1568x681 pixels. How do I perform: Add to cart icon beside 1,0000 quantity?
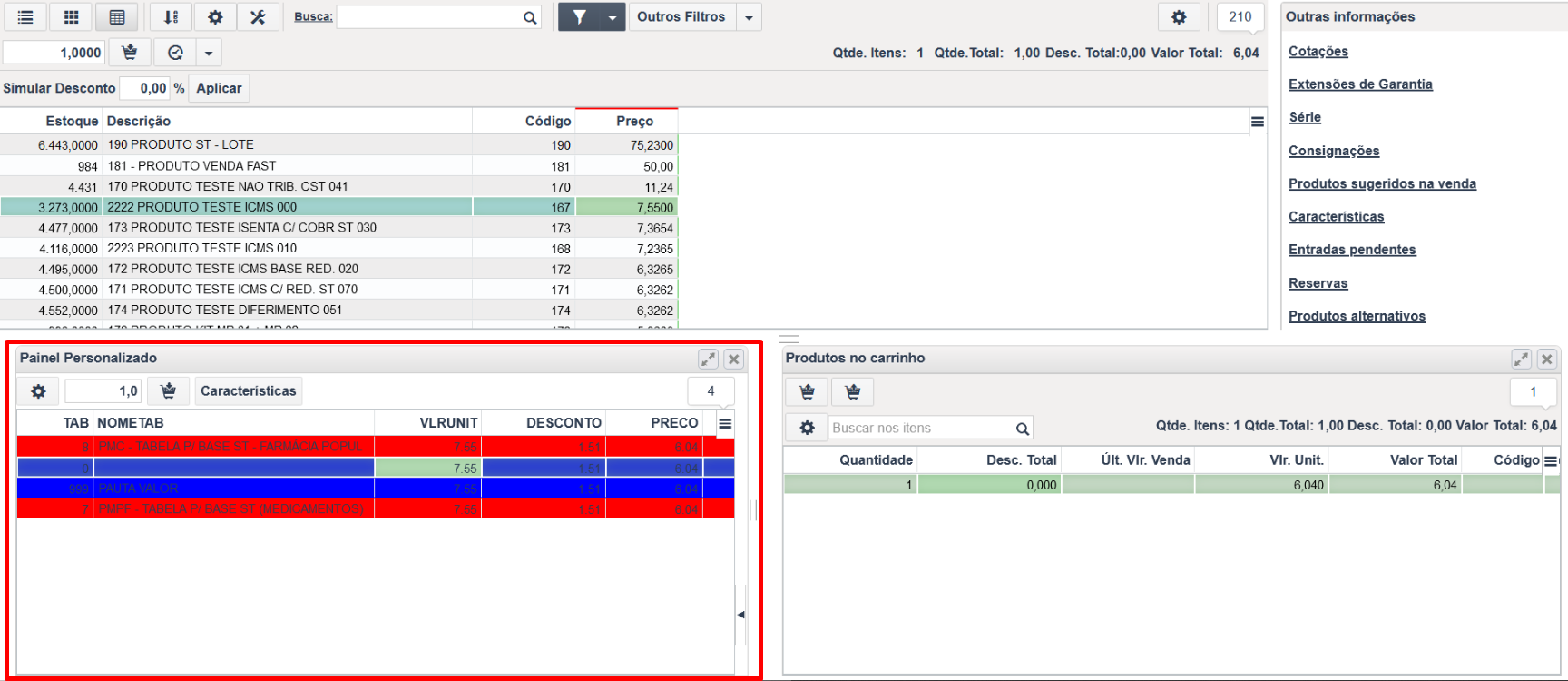tap(130, 53)
